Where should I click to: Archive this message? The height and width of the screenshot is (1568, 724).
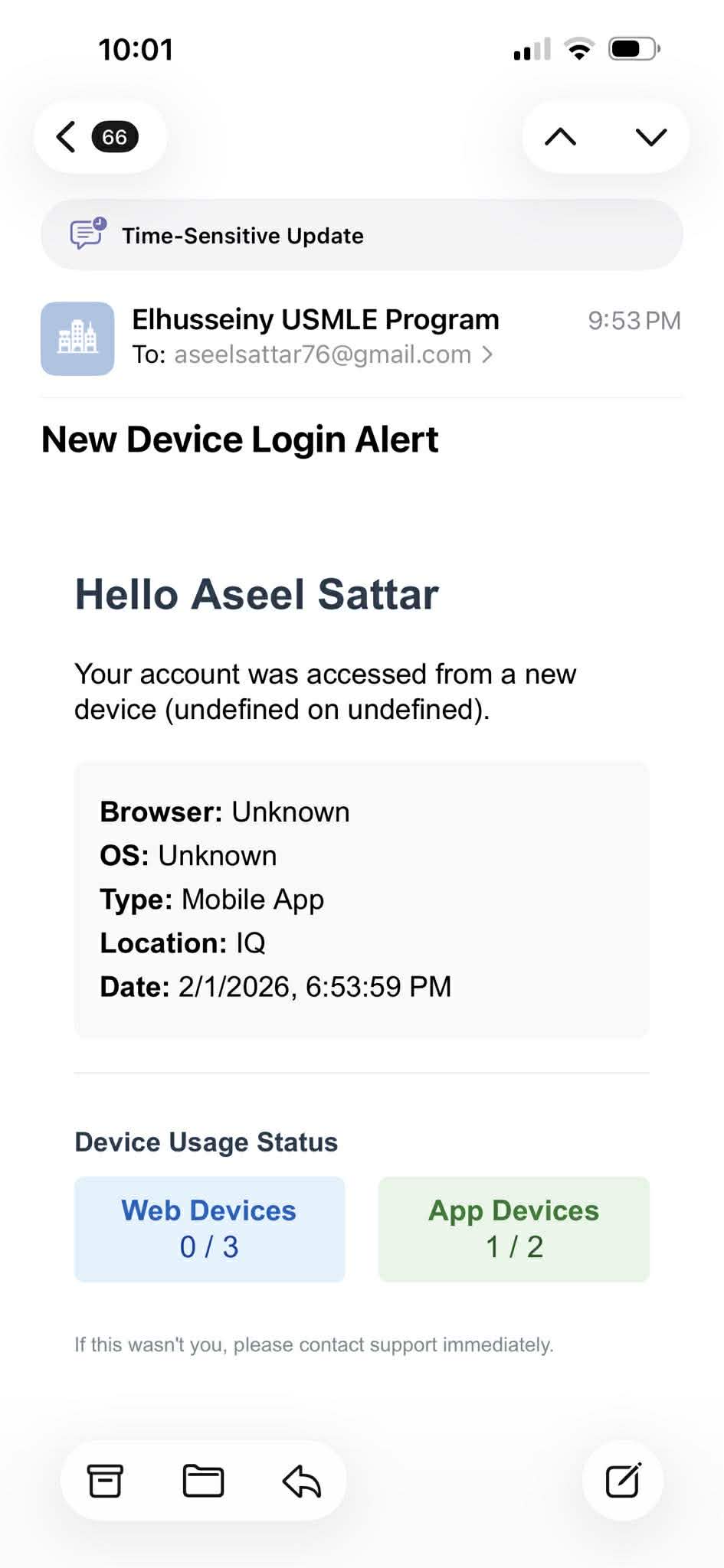click(105, 1480)
